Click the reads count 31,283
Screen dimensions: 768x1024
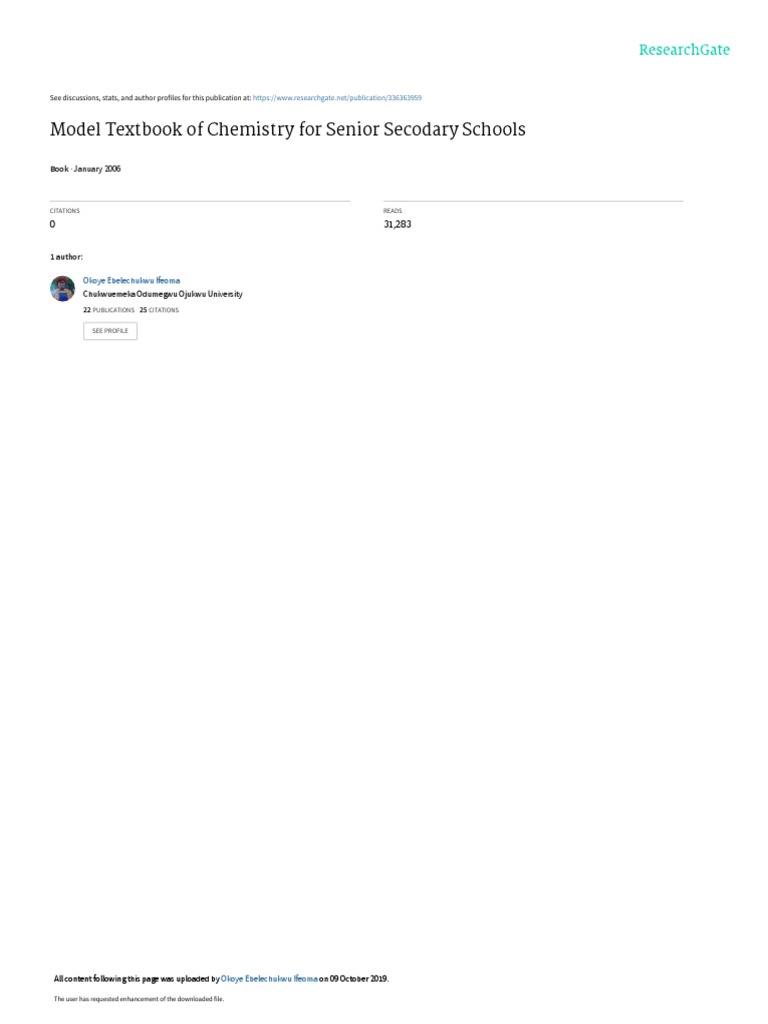(x=397, y=224)
